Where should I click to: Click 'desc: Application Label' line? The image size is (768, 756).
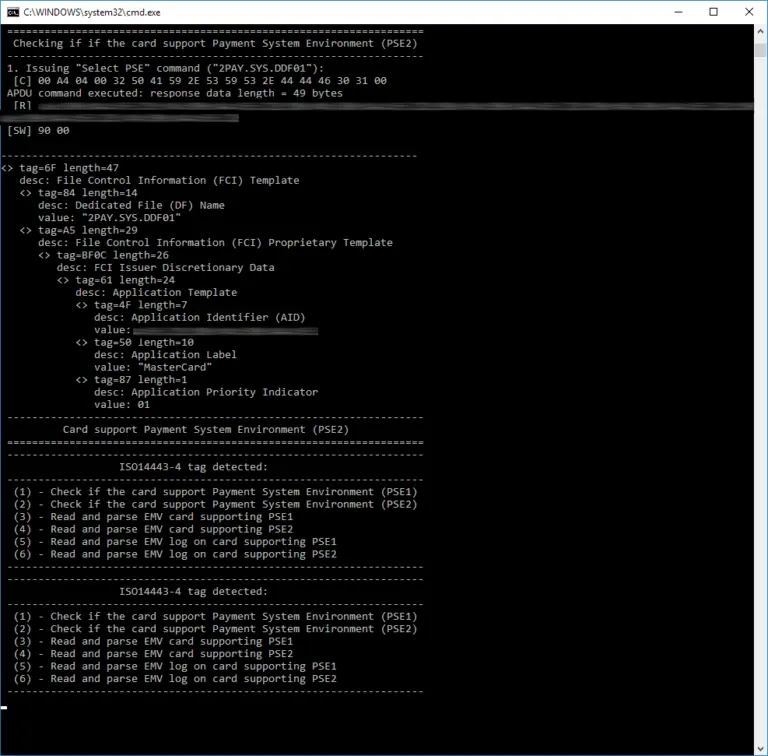click(166, 355)
